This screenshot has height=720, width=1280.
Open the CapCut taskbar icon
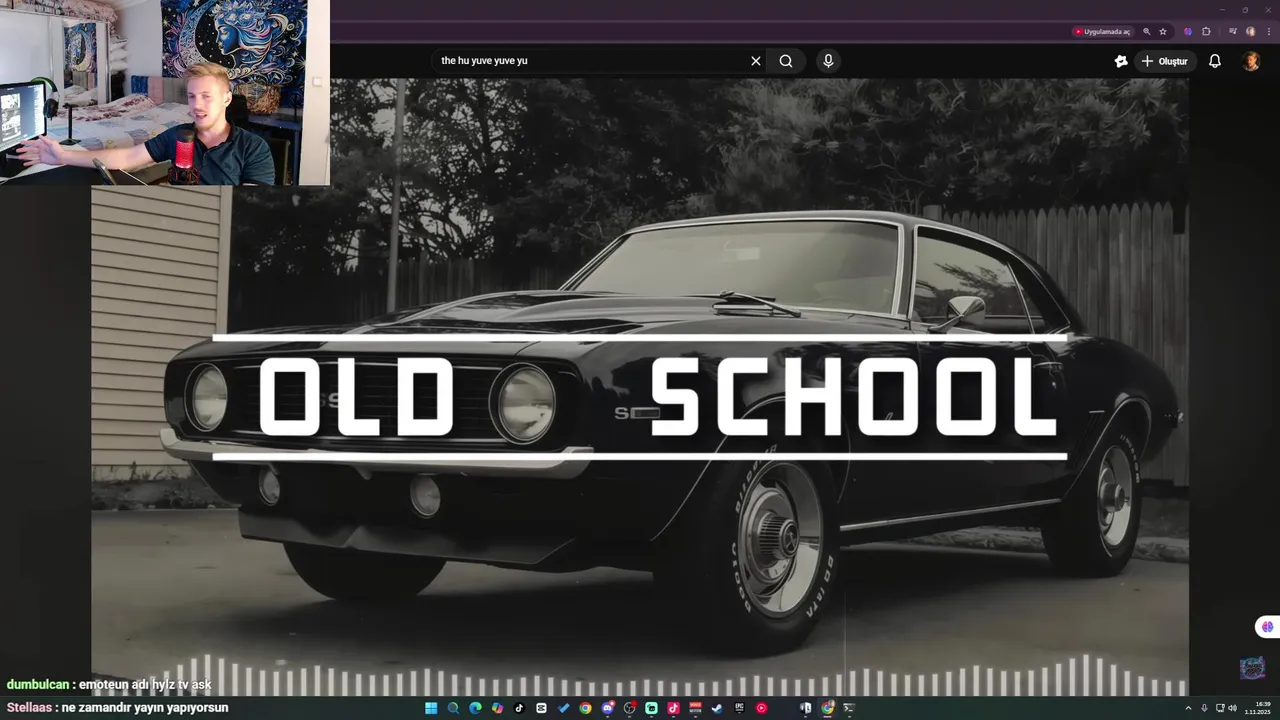(x=541, y=708)
